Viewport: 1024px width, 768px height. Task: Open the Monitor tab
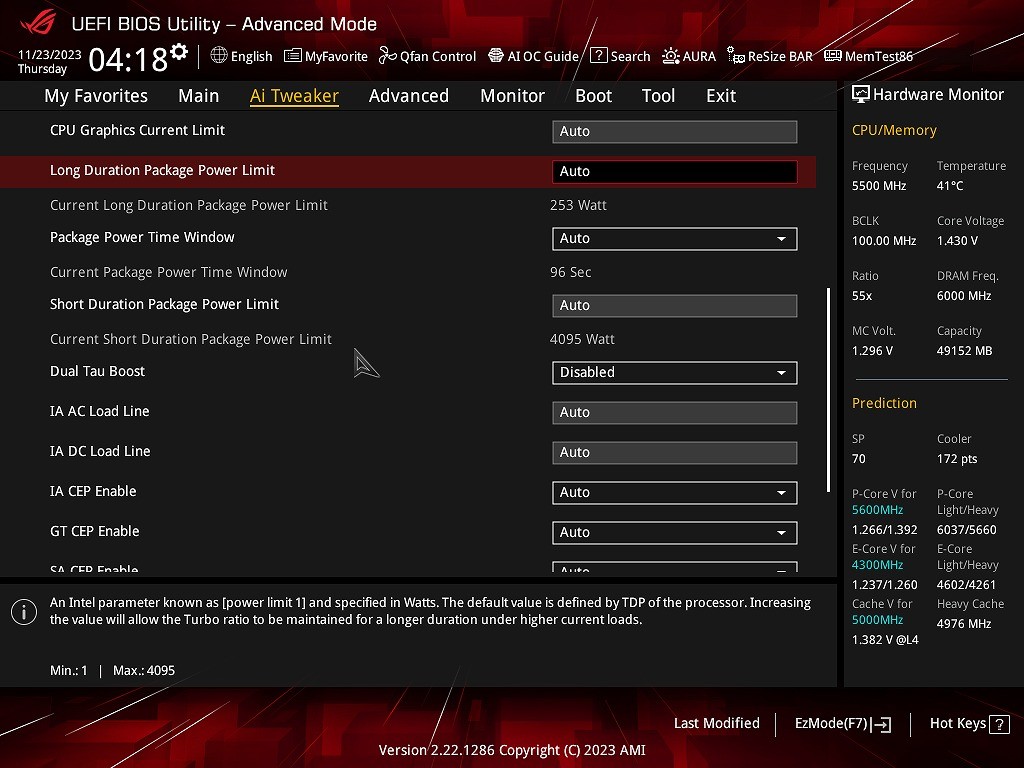pos(513,96)
